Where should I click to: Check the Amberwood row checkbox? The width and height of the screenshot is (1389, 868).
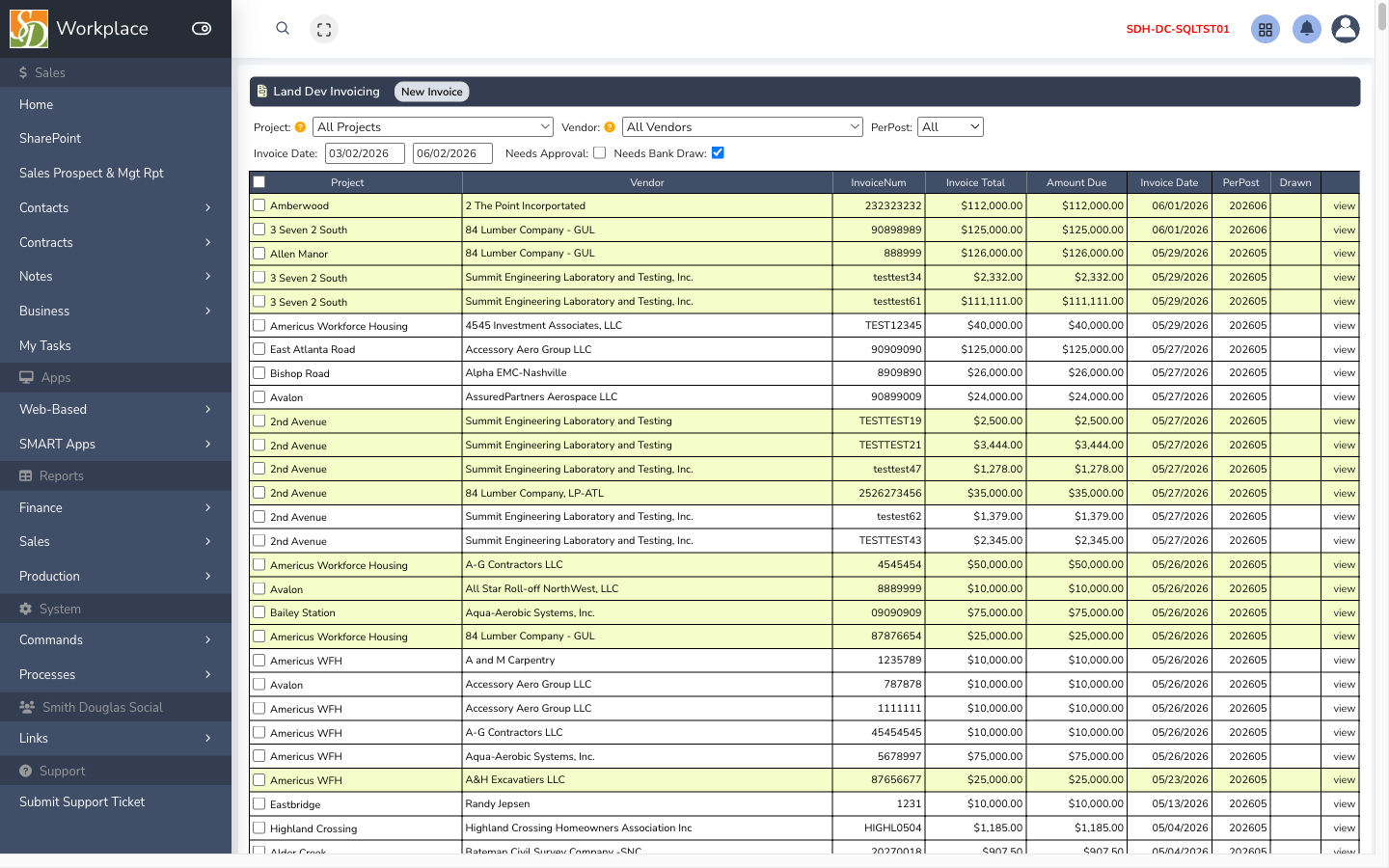pyautogui.click(x=259, y=205)
